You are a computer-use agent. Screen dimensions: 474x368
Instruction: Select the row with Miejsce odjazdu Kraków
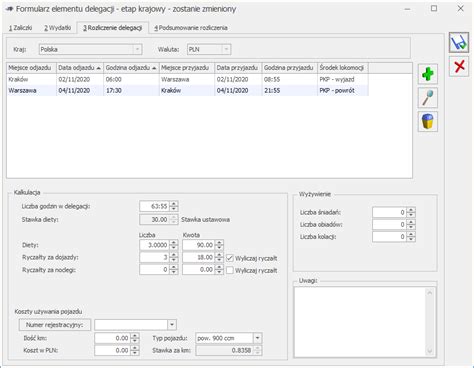(187, 79)
